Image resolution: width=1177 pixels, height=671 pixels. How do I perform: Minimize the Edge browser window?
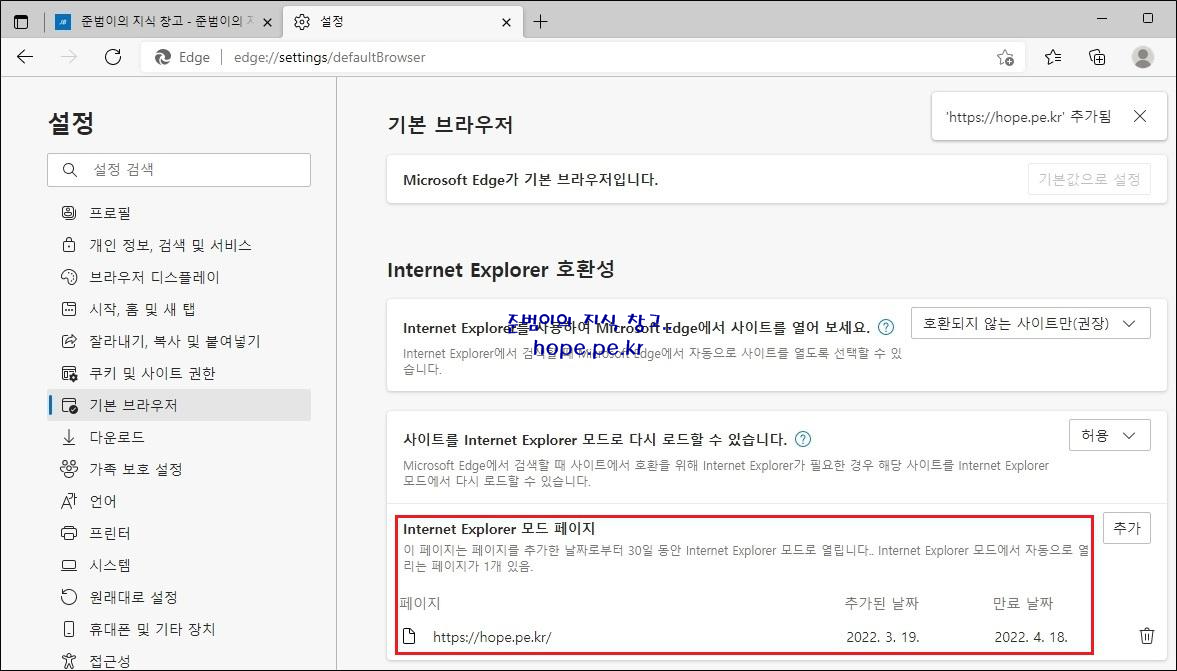(x=1102, y=18)
